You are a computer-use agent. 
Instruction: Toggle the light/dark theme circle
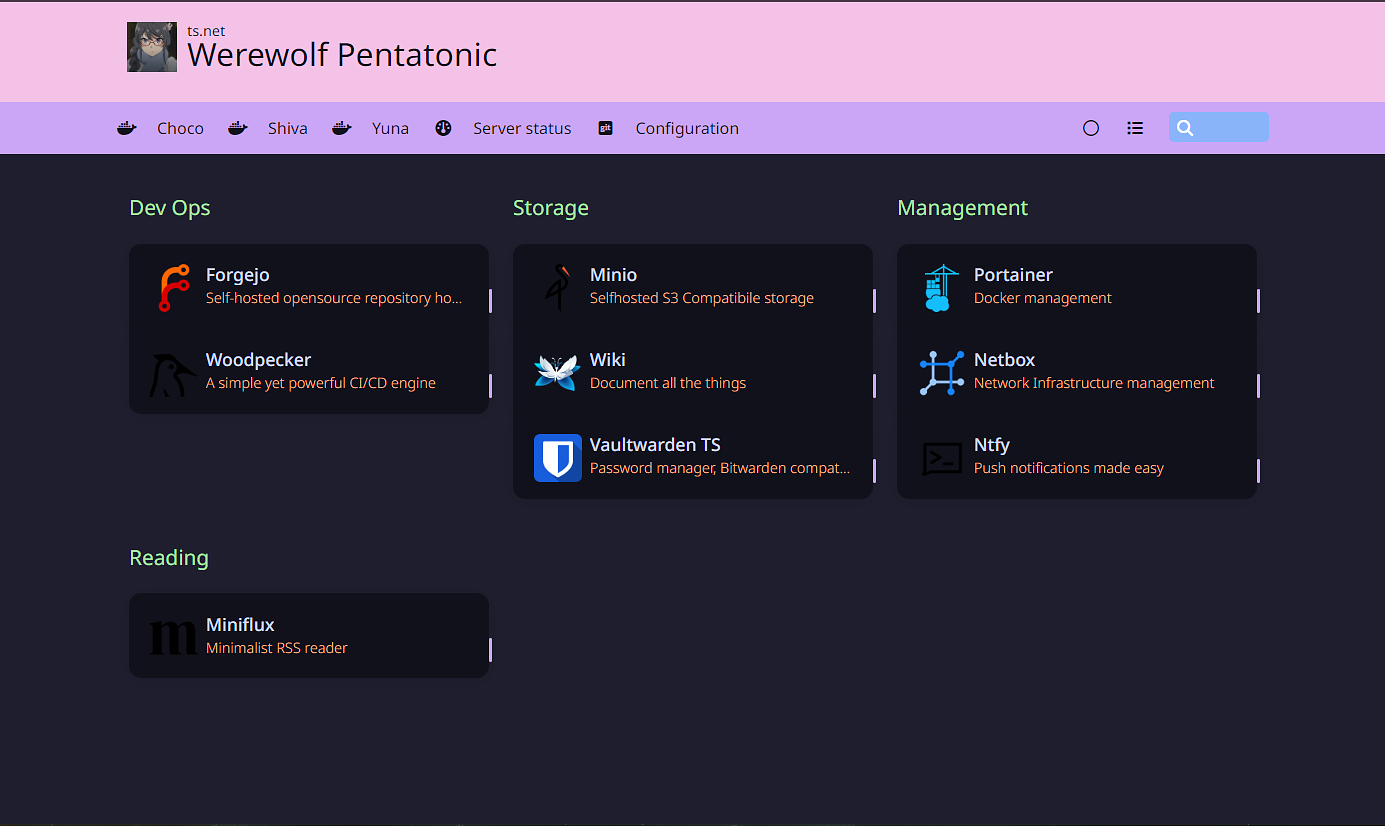(1091, 128)
